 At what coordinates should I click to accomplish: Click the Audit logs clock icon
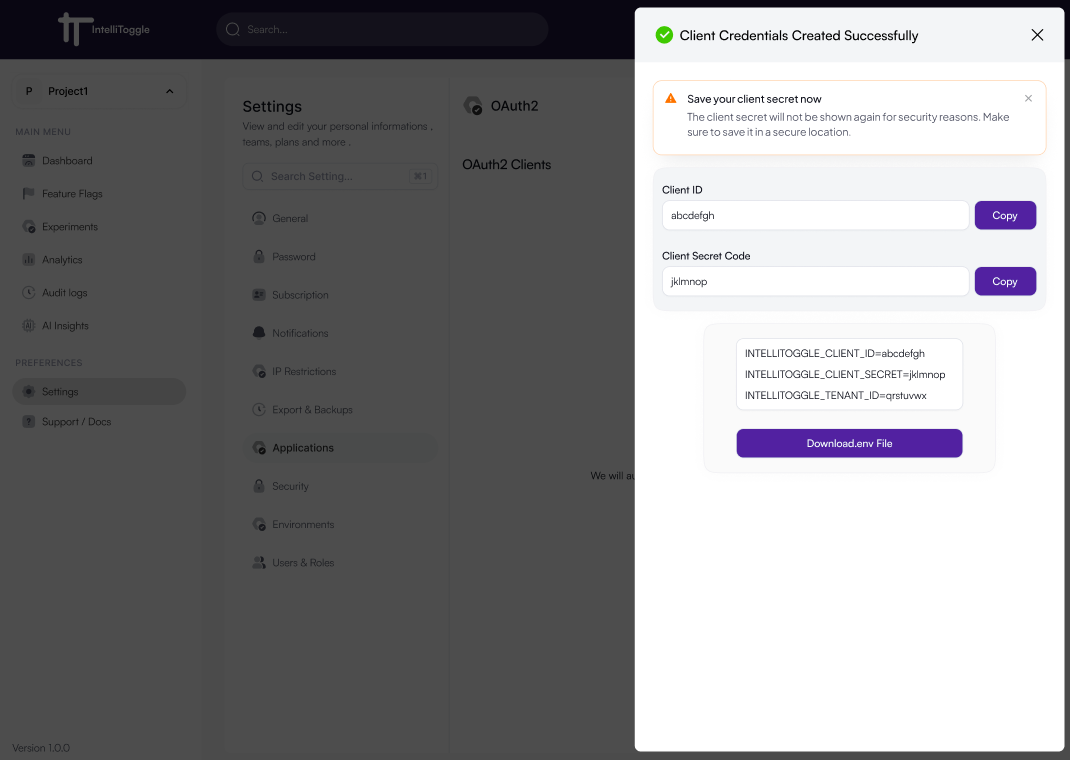29,293
